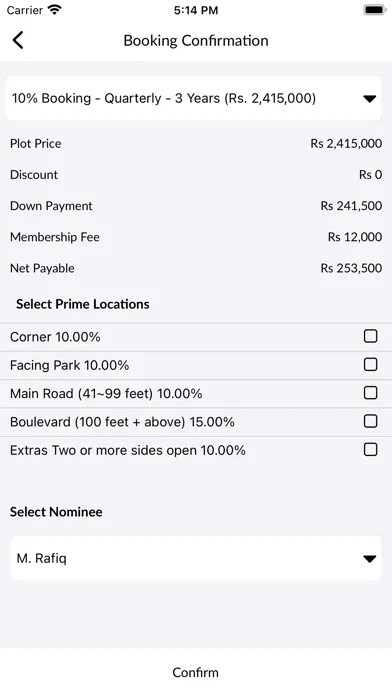The height and width of the screenshot is (696, 392).
Task: Enable the Facing Park 10.00% checkbox
Action: (370, 365)
